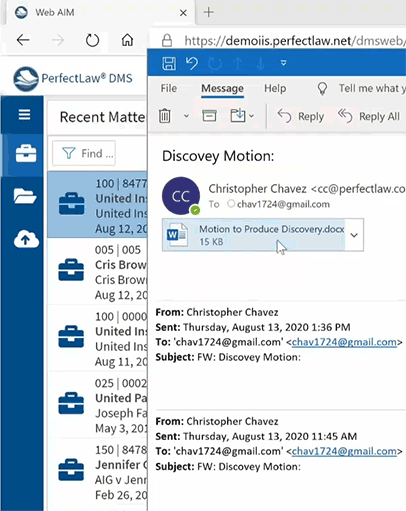Click recipient chav1724@gmail.com in To line
The height and width of the screenshot is (511, 406).
click(x=283, y=204)
